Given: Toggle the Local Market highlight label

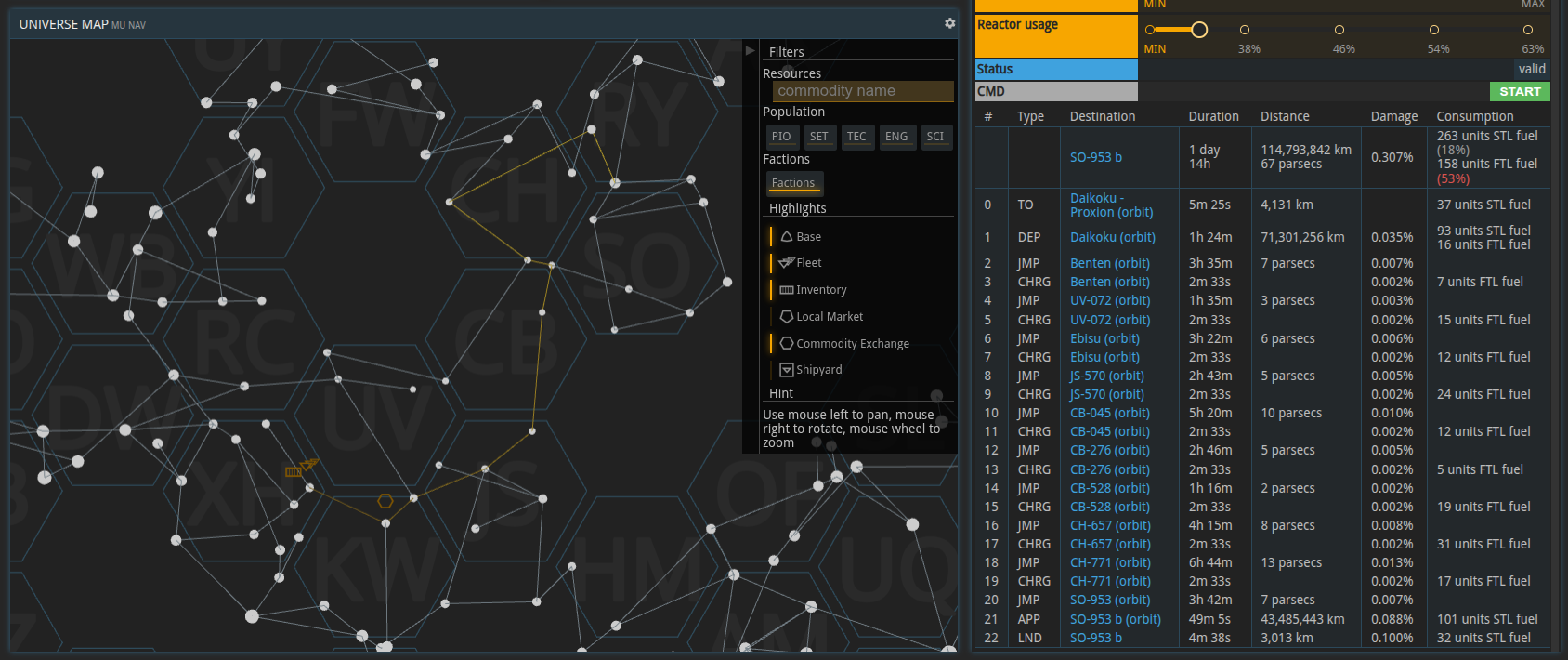Looking at the screenshot, I should (x=830, y=317).
